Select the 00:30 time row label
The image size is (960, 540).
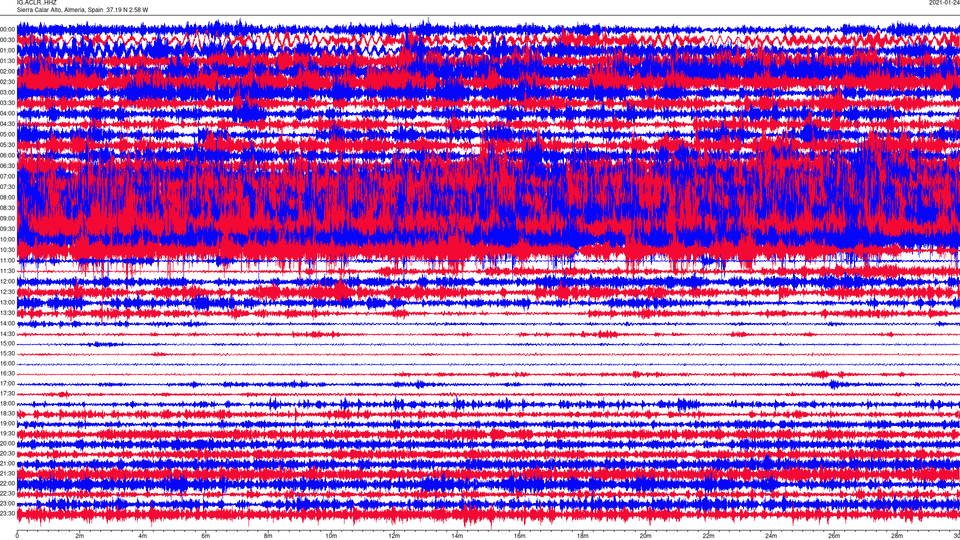8,40
